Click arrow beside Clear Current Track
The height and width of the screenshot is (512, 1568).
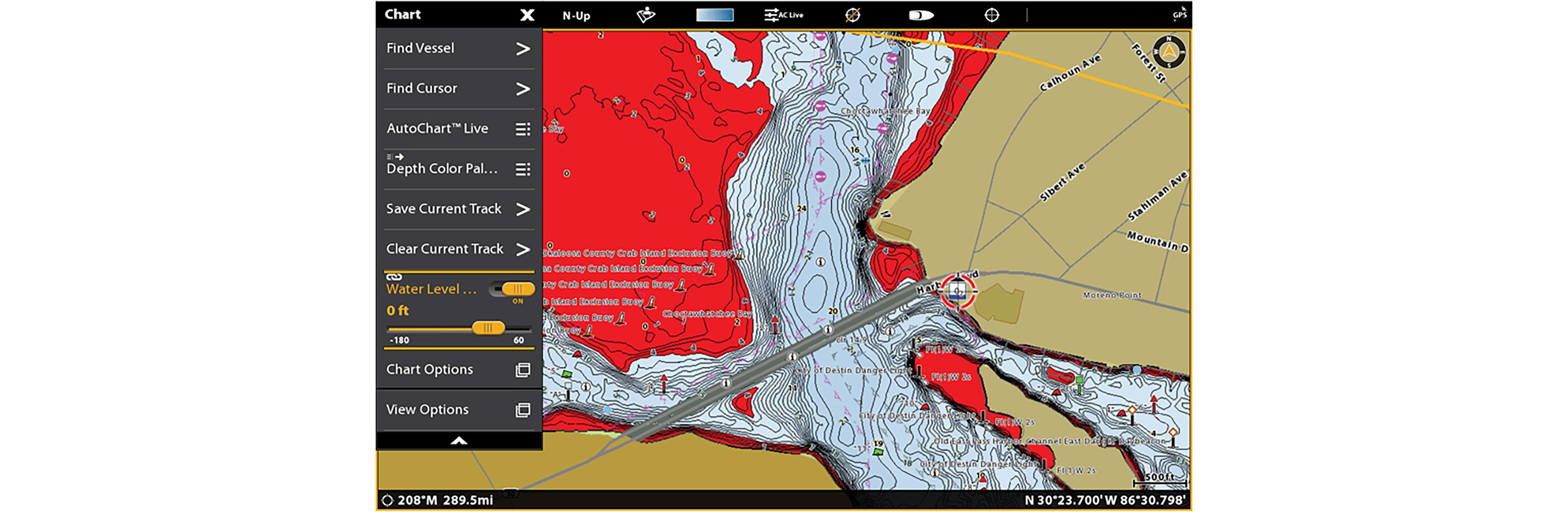pyautogui.click(x=522, y=249)
